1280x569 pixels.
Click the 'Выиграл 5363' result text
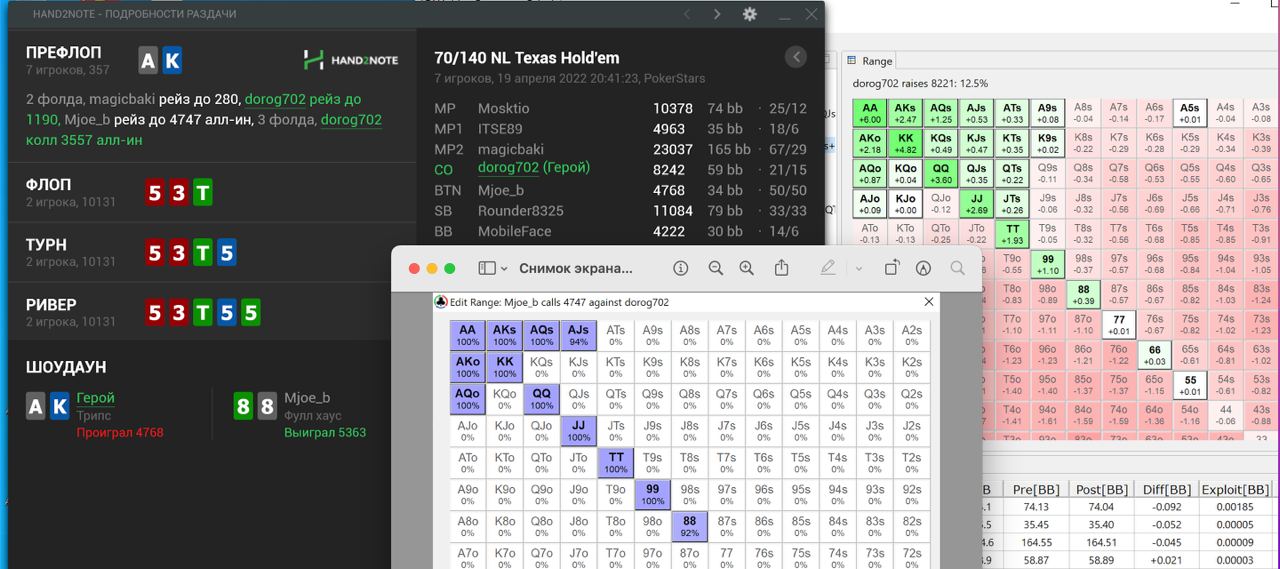[325, 433]
